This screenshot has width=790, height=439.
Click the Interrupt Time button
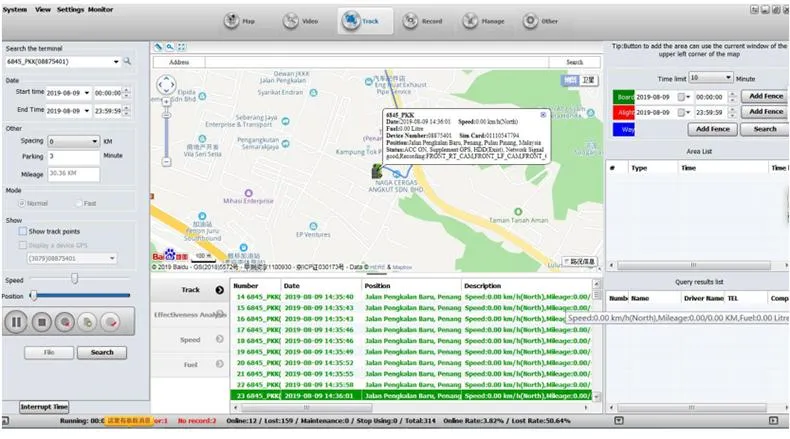click(x=45, y=407)
